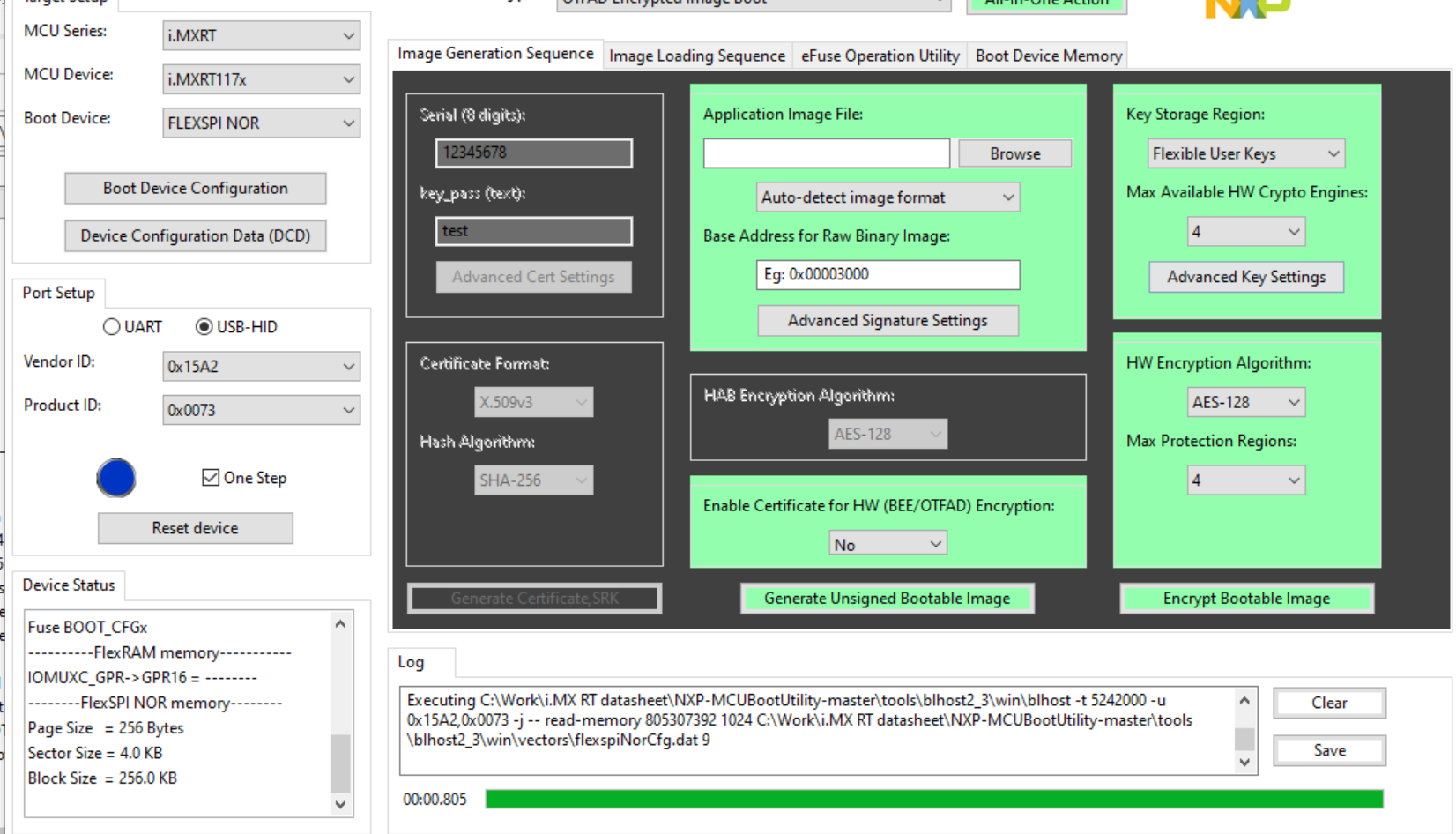Select the Device Status tab
This screenshot has height=834, width=1456.
pyautogui.click(x=69, y=585)
